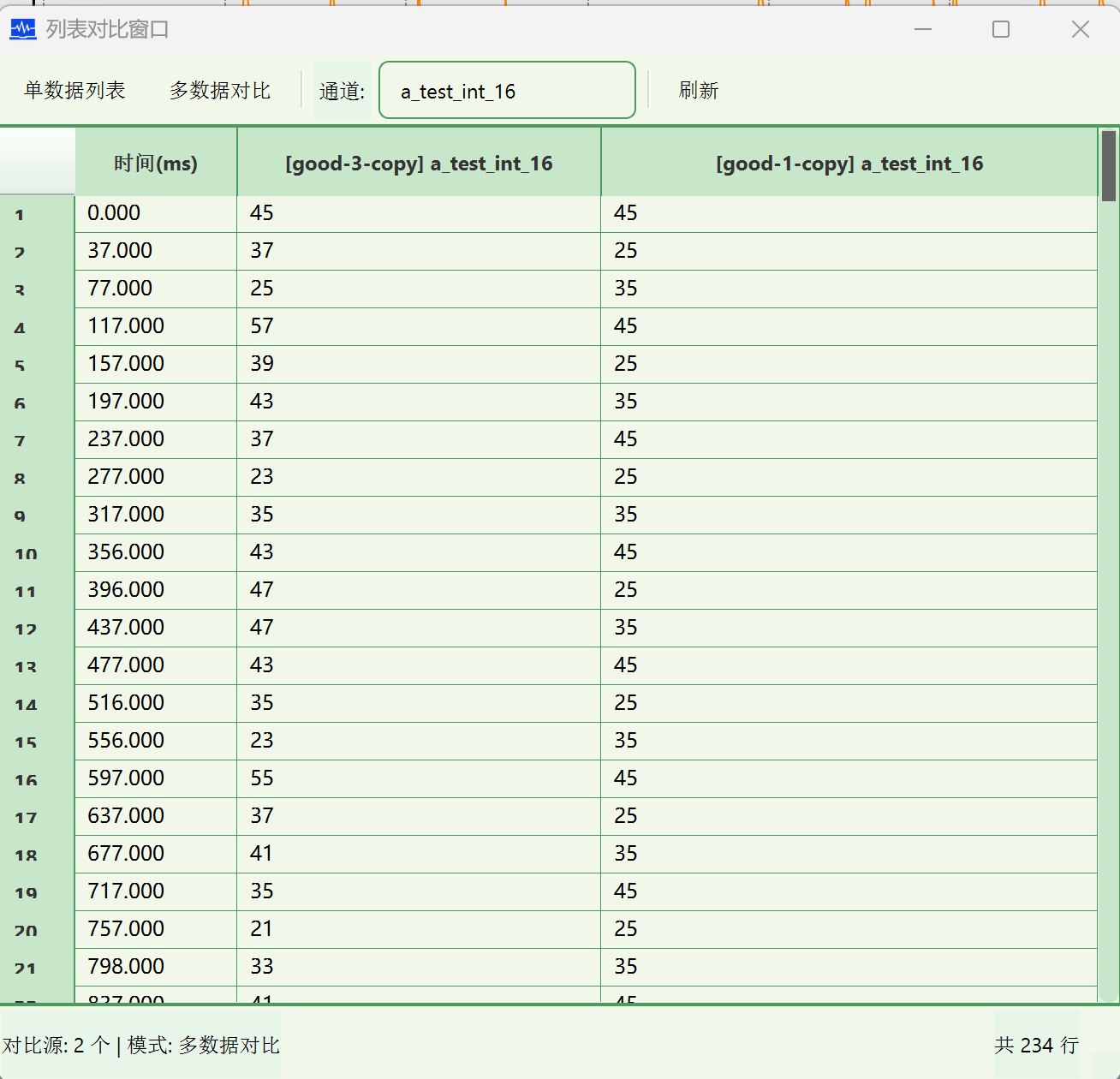Select good-3-copy value 55 in the 597.000 row

coord(419,778)
